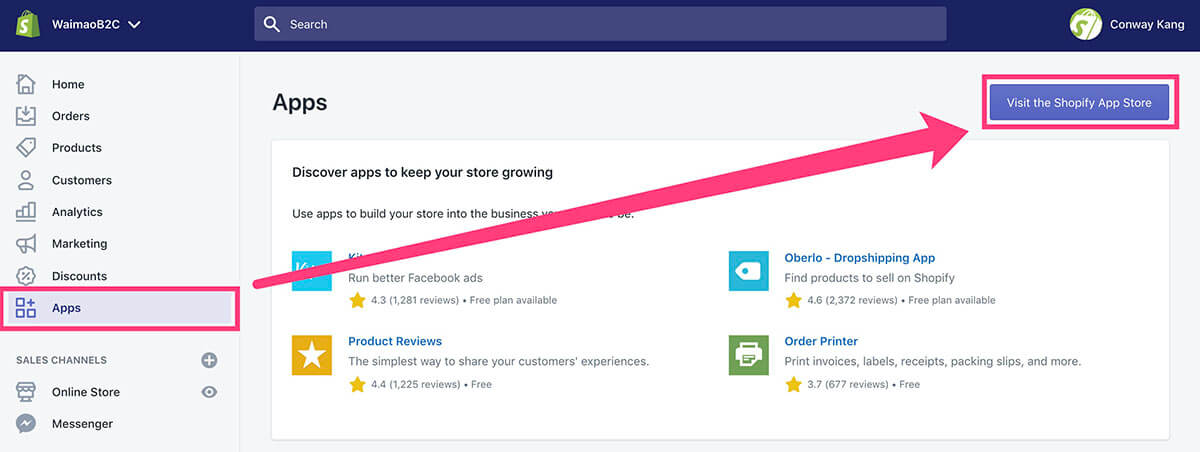Viewport: 1200px width, 452px height.
Task: Add a sales channel with plus icon
Action: coord(209,360)
